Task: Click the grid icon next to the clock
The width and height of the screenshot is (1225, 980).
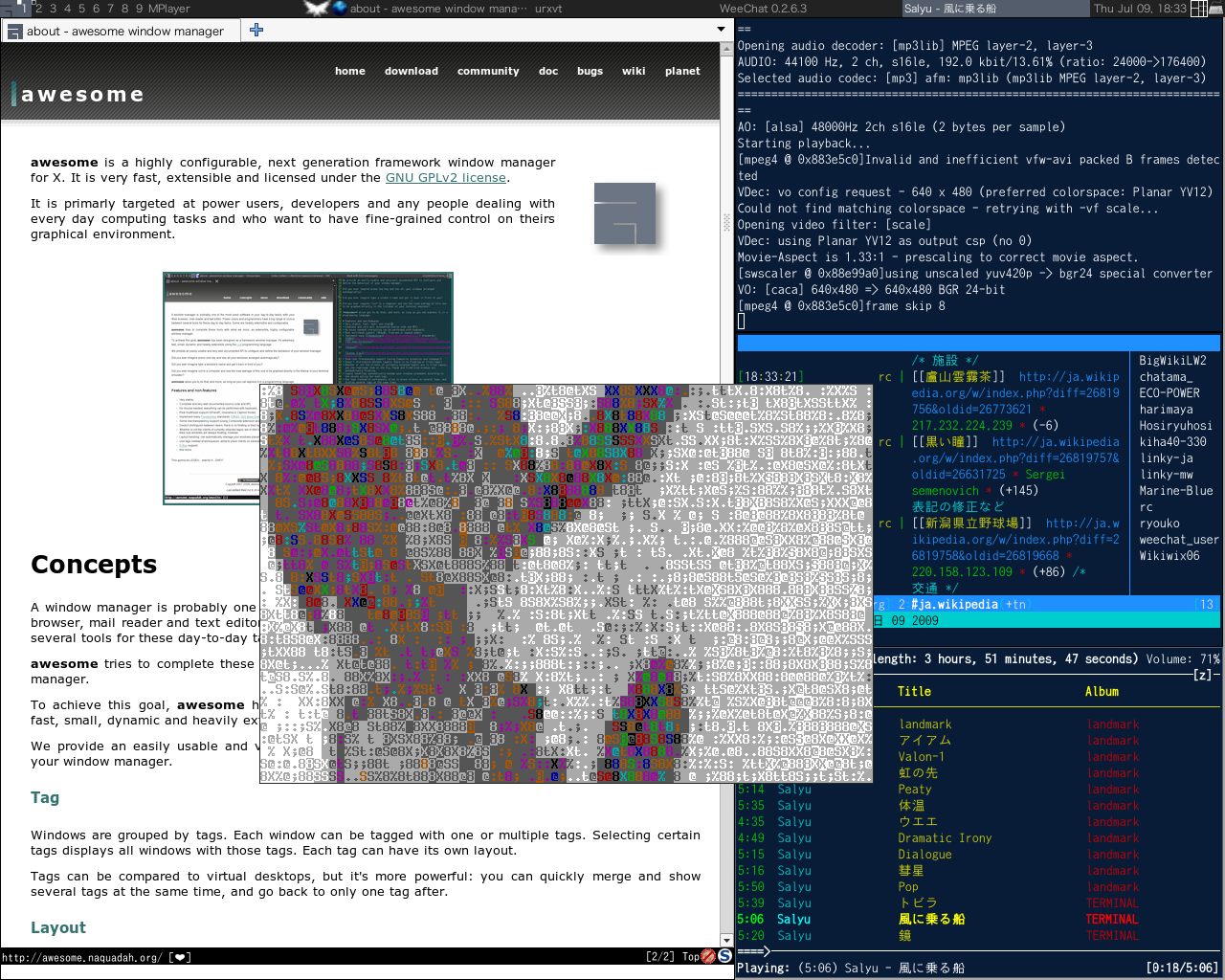Action: point(1199,9)
